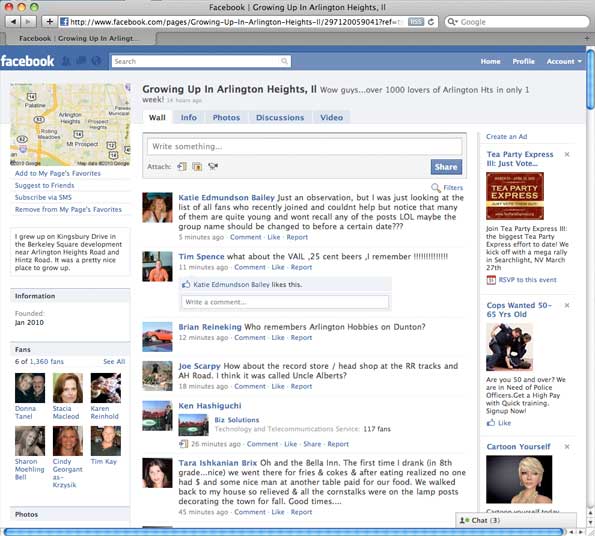595x536 pixels.
Task: Open the Google search magnifier dropdown
Action: pyautogui.click(x=452, y=22)
